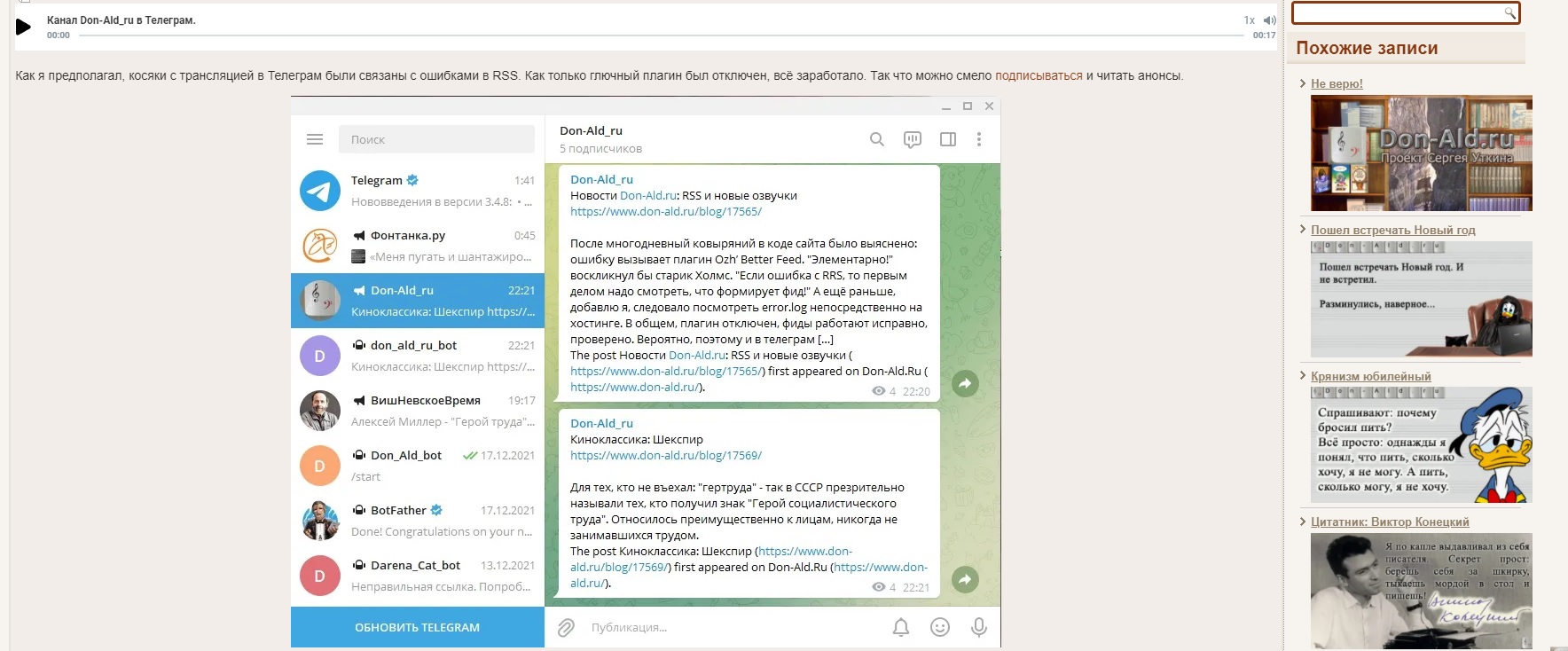Viewport: 1568px width, 651px height.
Task: Play the Don-Ald_ru channel audio
Action: 24,27
